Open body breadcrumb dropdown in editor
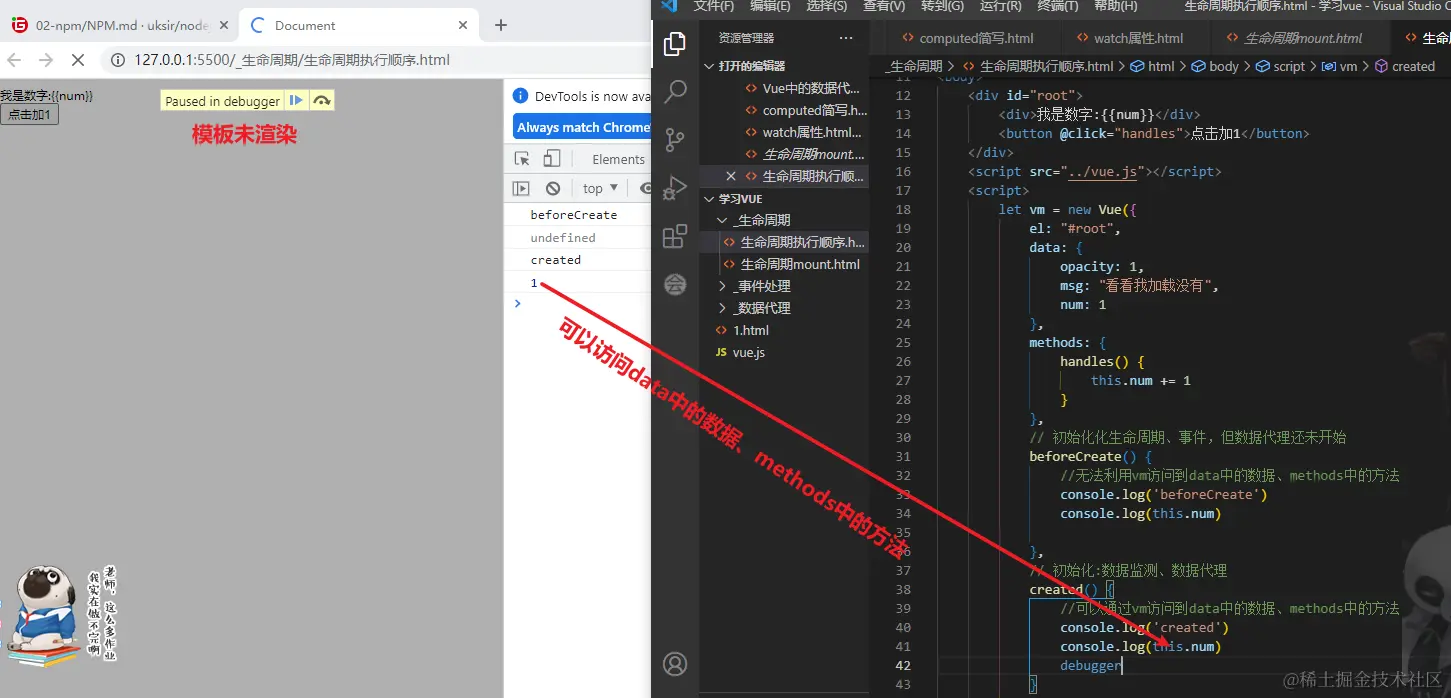1451x698 pixels. (x=1215, y=66)
